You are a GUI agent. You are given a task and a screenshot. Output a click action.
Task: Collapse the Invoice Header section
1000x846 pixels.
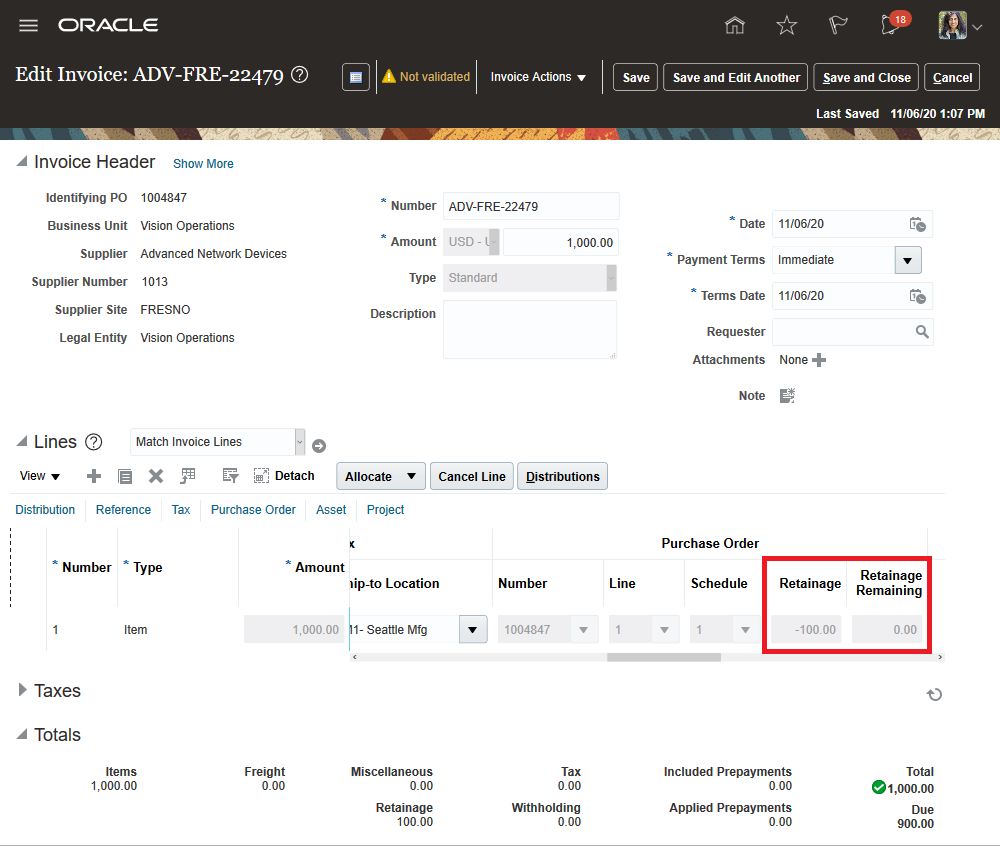(x=22, y=162)
